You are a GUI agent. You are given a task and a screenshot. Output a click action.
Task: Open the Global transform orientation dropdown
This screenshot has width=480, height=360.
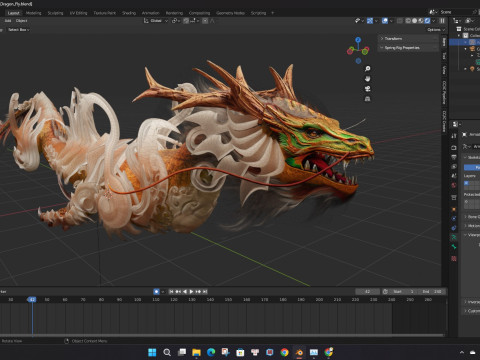point(156,21)
